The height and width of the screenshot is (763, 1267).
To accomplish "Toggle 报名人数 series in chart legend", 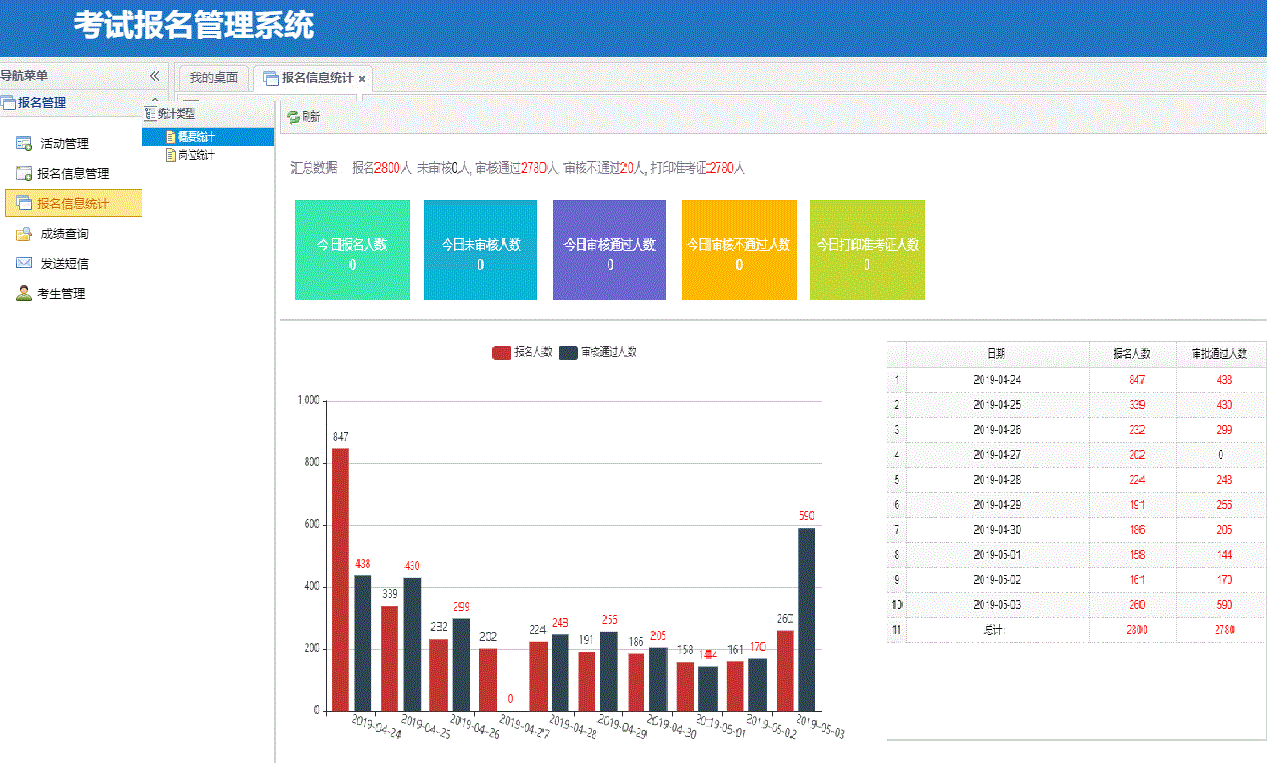I will 501,352.
